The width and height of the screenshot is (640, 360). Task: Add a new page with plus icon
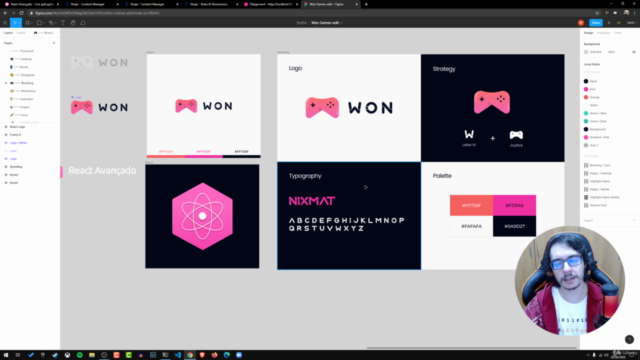[x=53, y=43]
